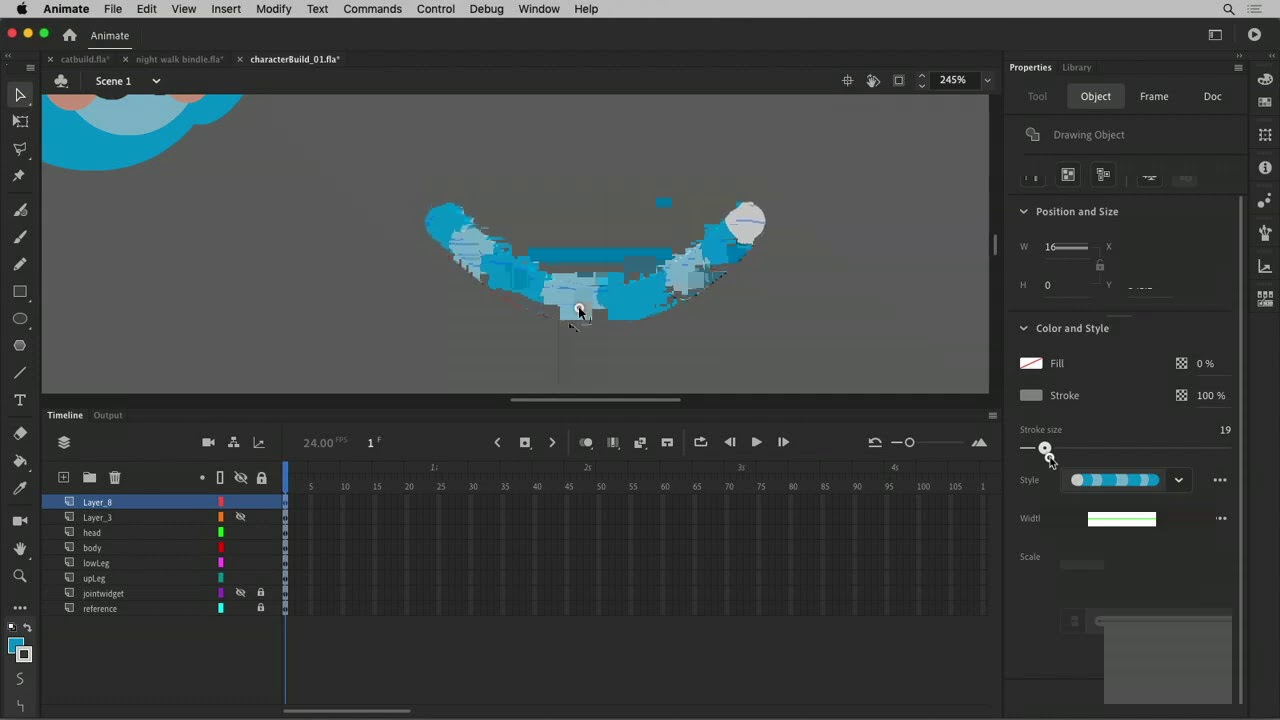Select the Hand tool

[20, 549]
